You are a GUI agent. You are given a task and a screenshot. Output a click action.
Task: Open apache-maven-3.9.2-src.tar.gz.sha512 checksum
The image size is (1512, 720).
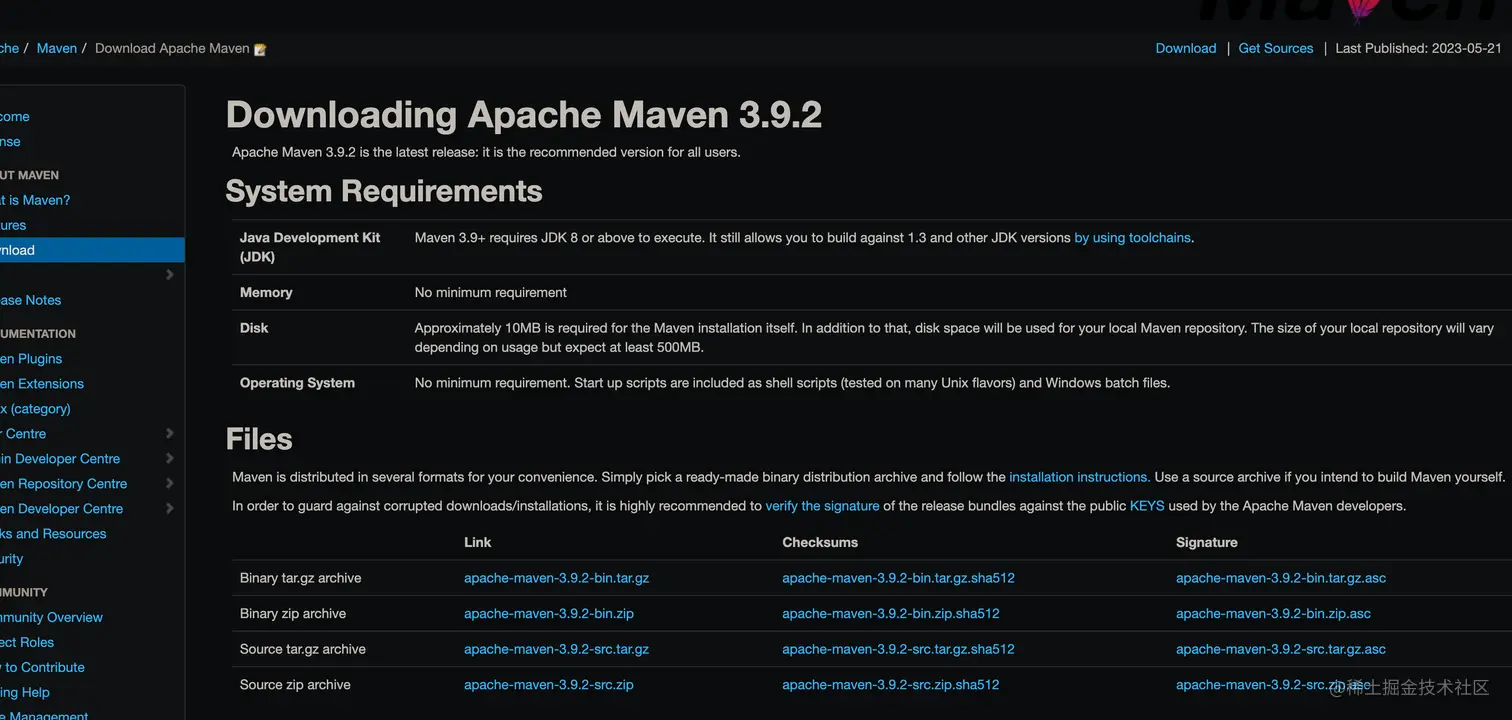click(898, 649)
